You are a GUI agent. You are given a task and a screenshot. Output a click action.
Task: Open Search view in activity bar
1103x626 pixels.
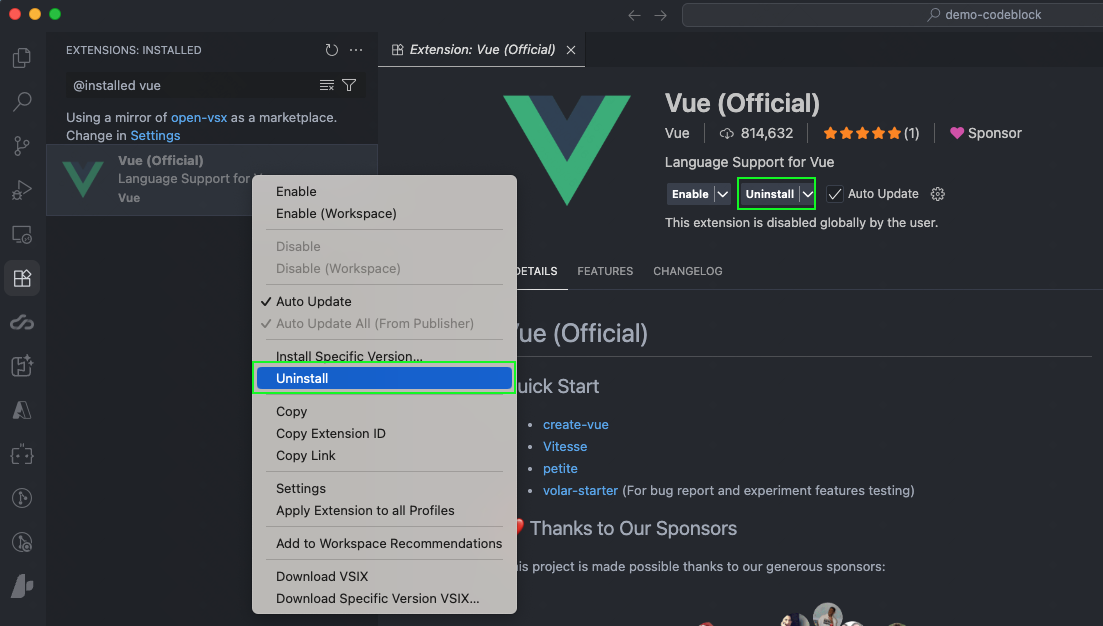21,102
